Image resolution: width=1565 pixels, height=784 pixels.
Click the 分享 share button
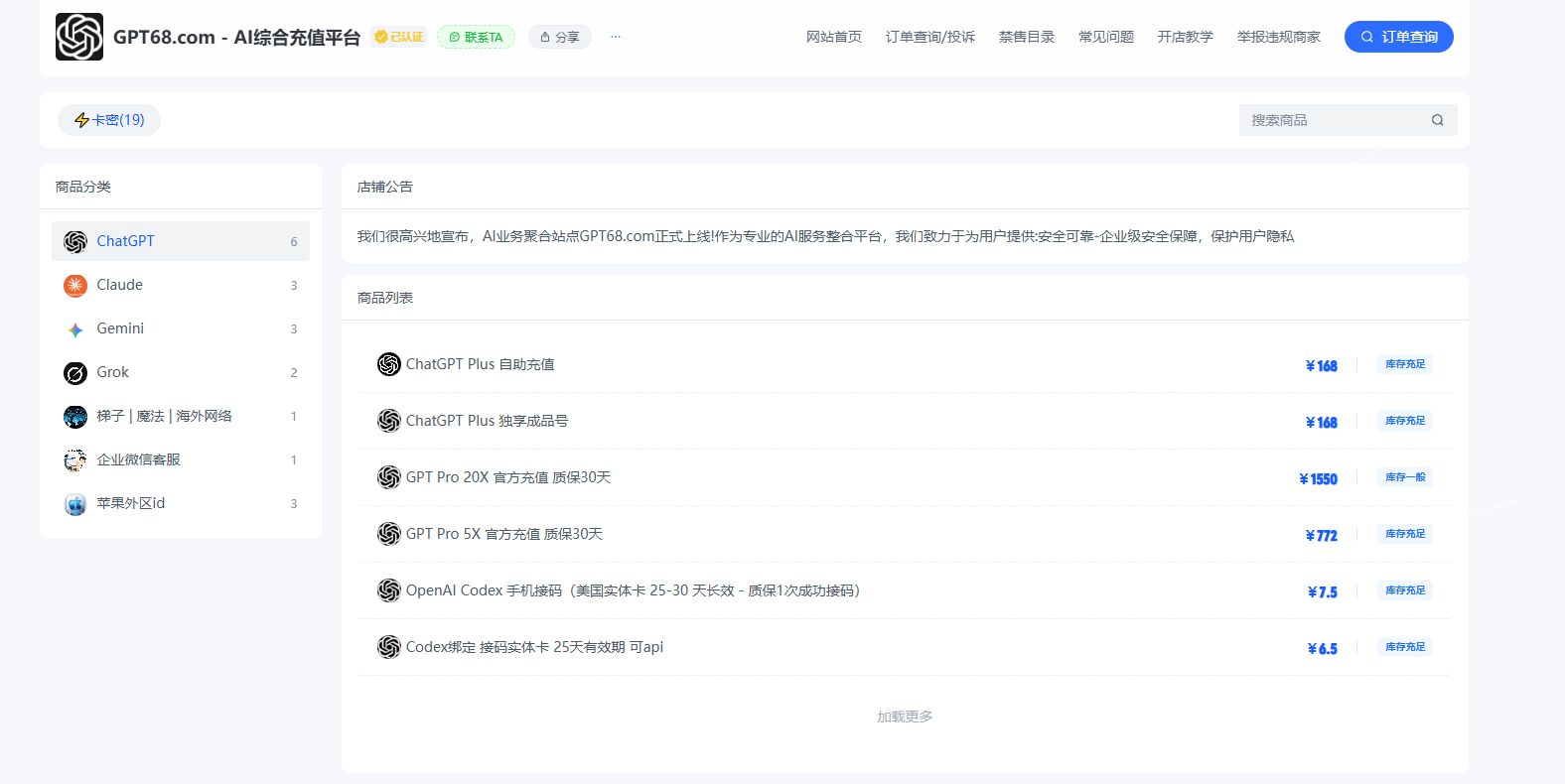[560, 37]
